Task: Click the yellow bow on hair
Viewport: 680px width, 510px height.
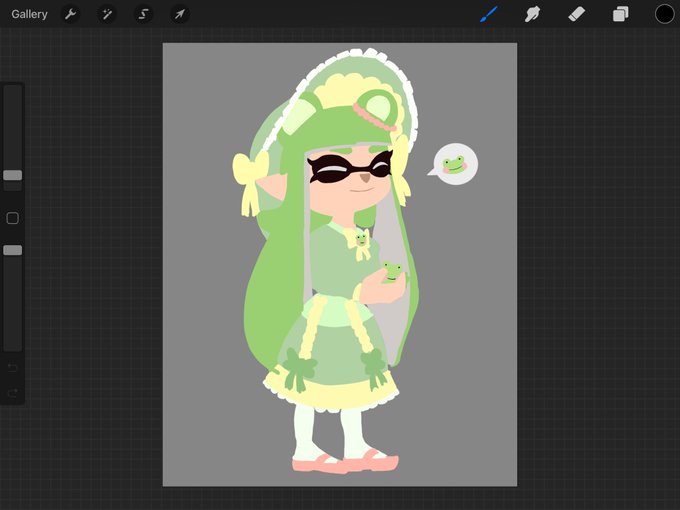Action: tap(250, 182)
